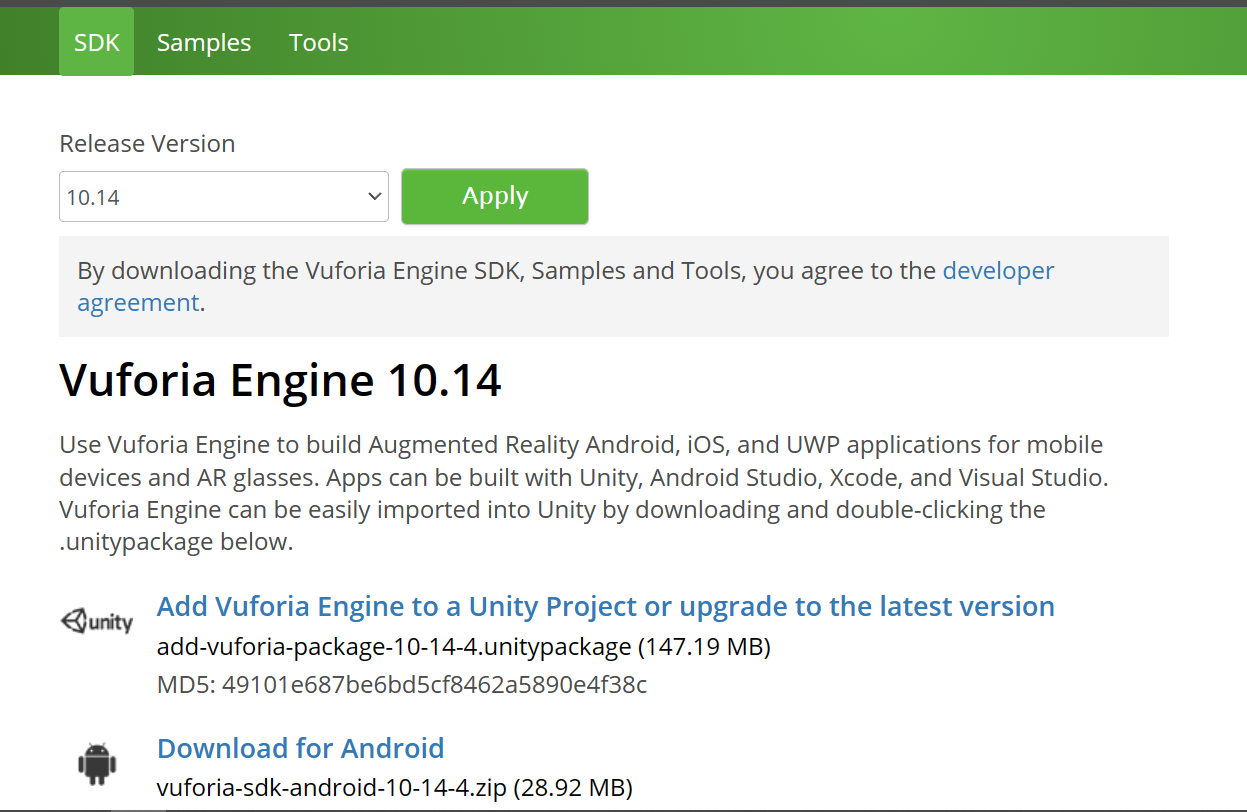The height and width of the screenshot is (812, 1247).
Task: Click the Vuforia Engine description paragraph
Action: tap(583, 493)
